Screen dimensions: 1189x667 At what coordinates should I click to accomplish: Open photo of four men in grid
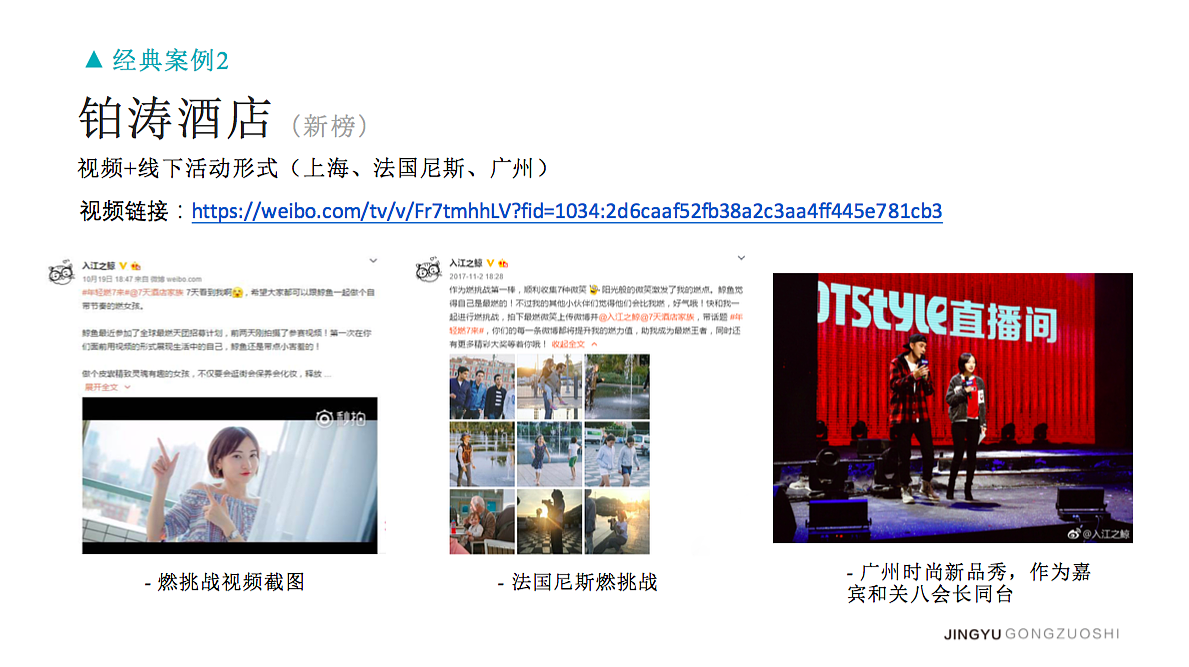click(482, 387)
